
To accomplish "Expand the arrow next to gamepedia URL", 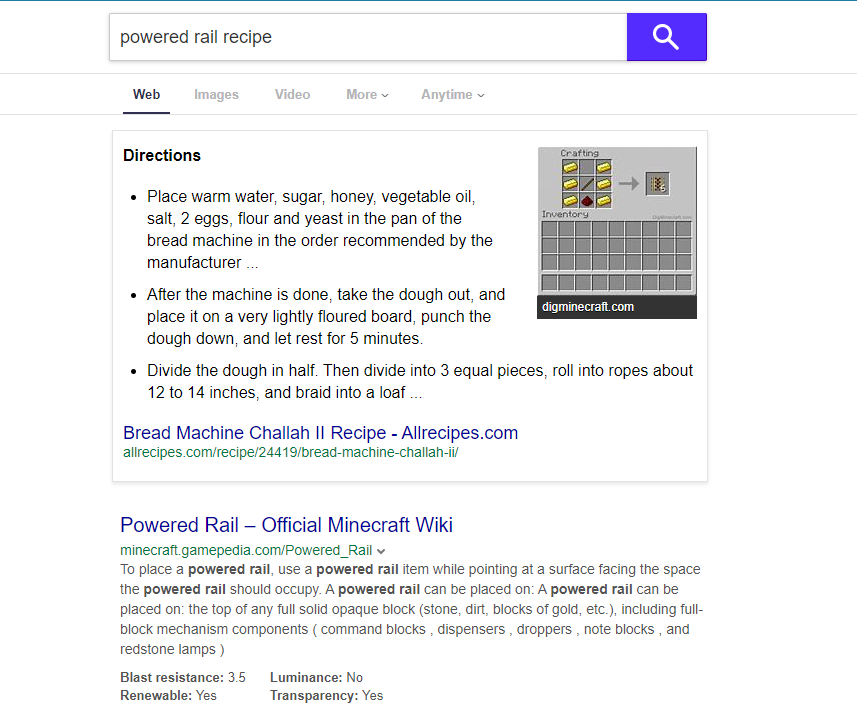I will coord(381,551).
